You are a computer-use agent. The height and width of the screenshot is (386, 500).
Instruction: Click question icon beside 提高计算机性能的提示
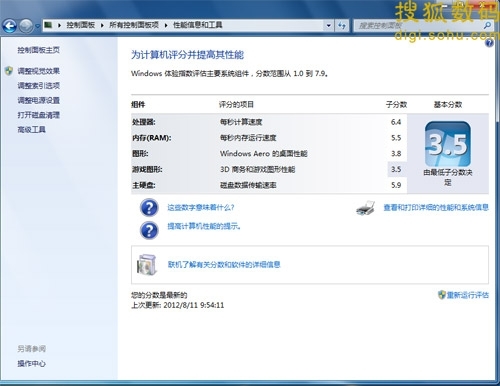(x=149, y=230)
